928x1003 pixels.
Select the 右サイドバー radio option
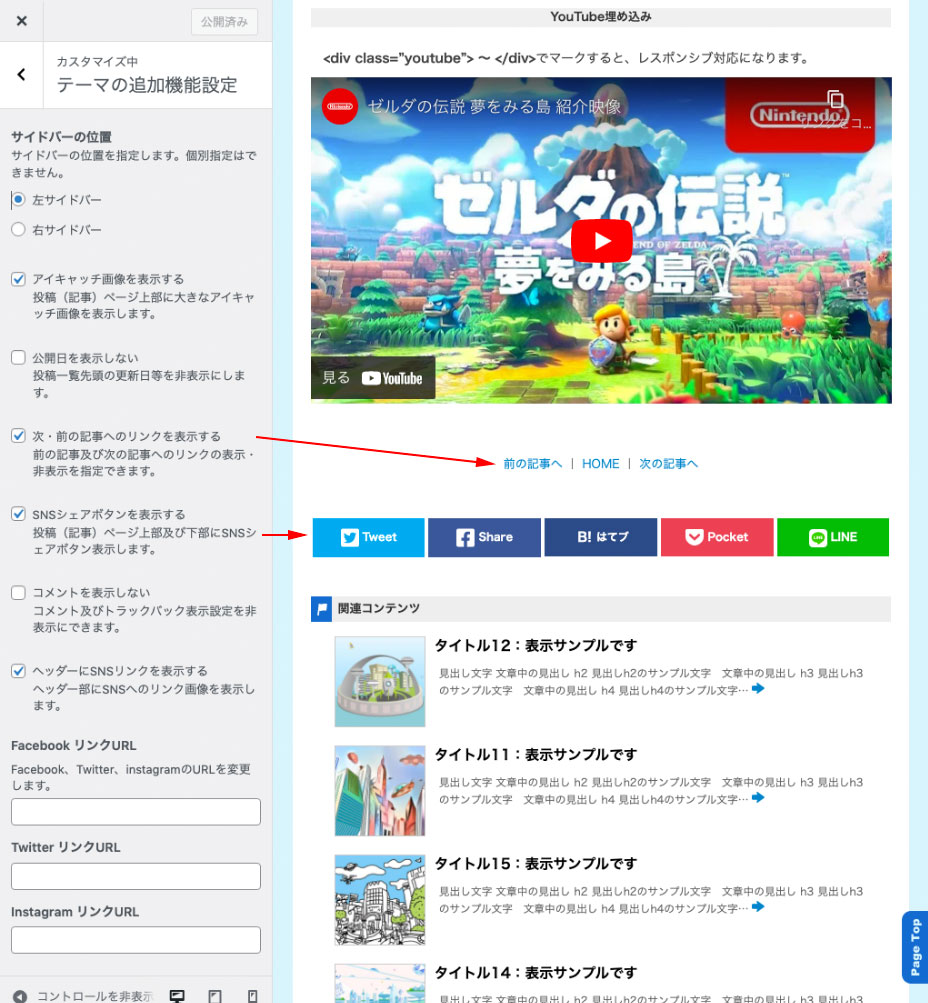click(19, 229)
